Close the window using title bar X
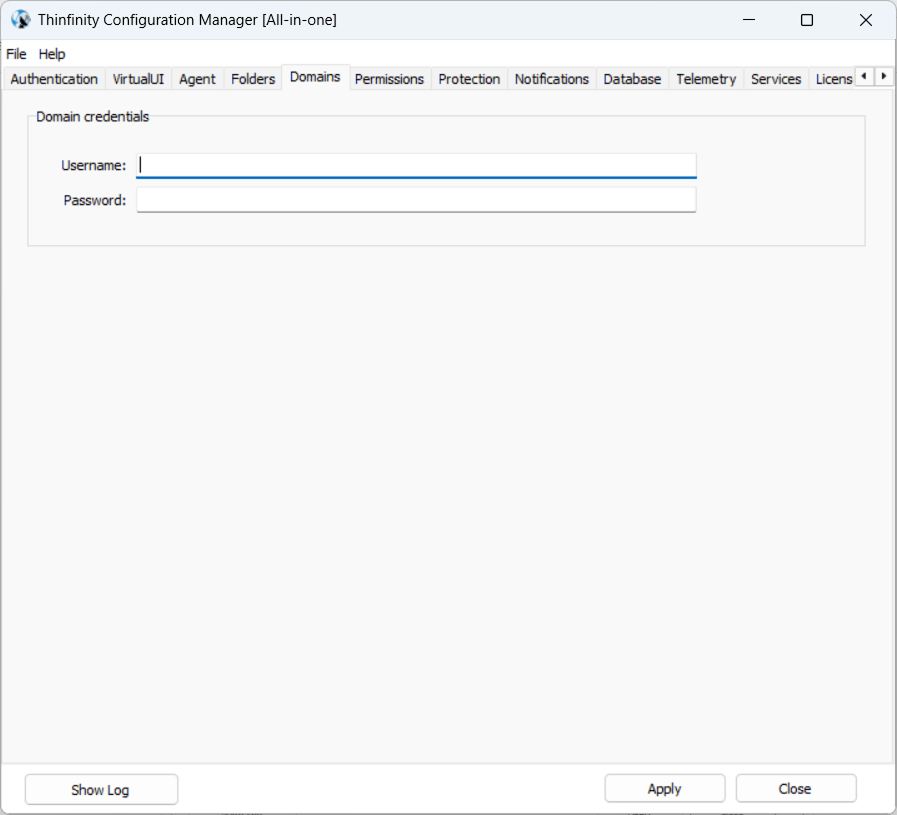 866,20
